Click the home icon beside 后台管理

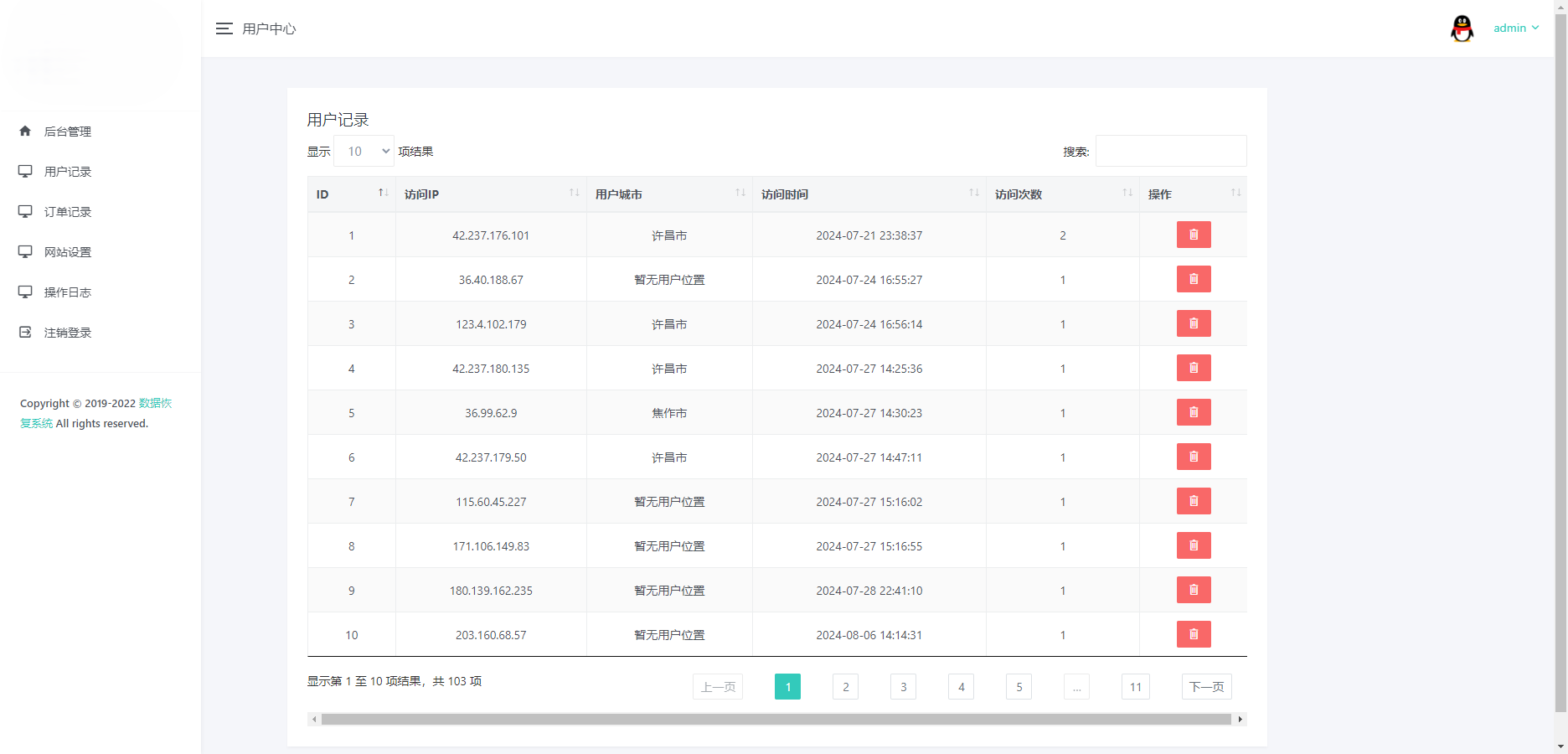(x=25, y=131)
